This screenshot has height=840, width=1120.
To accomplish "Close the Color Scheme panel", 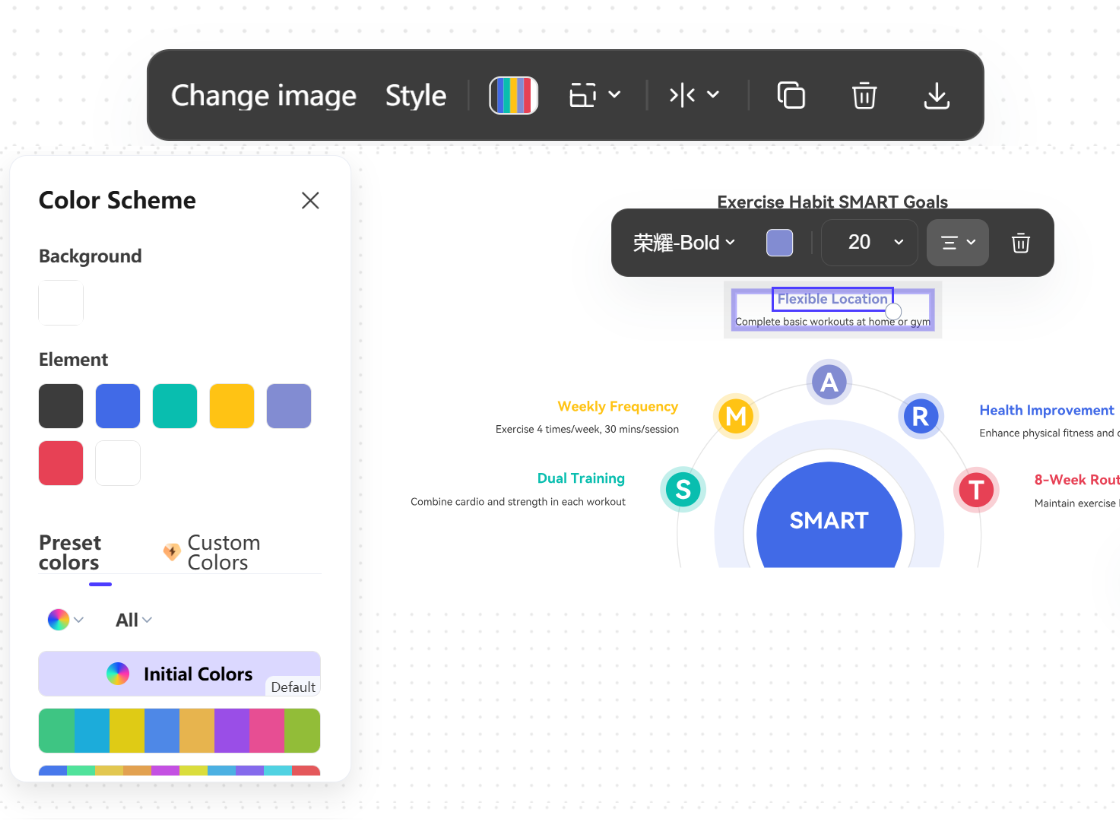I will [310, 200].
